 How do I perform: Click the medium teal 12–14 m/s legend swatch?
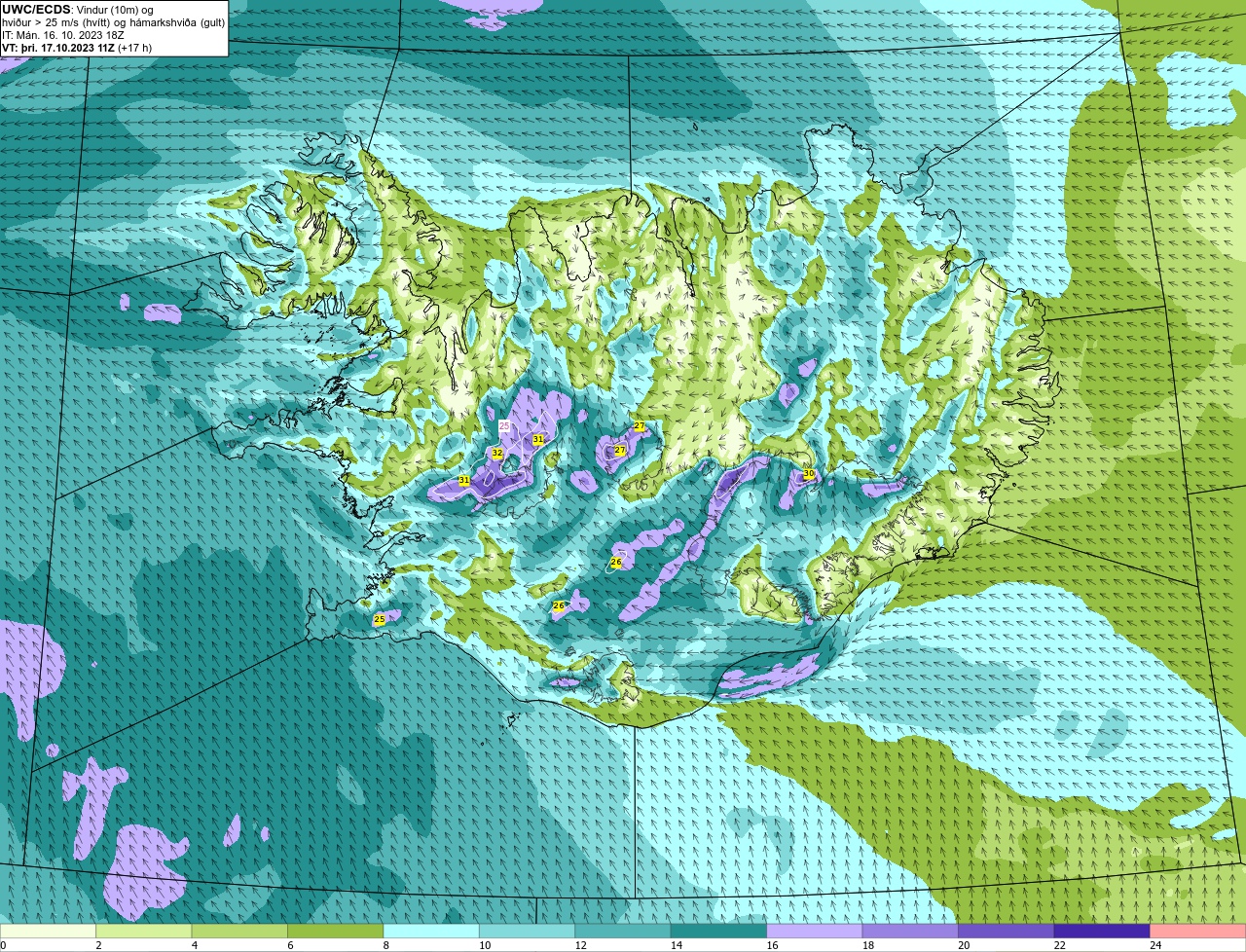click(x=623, y=931)
